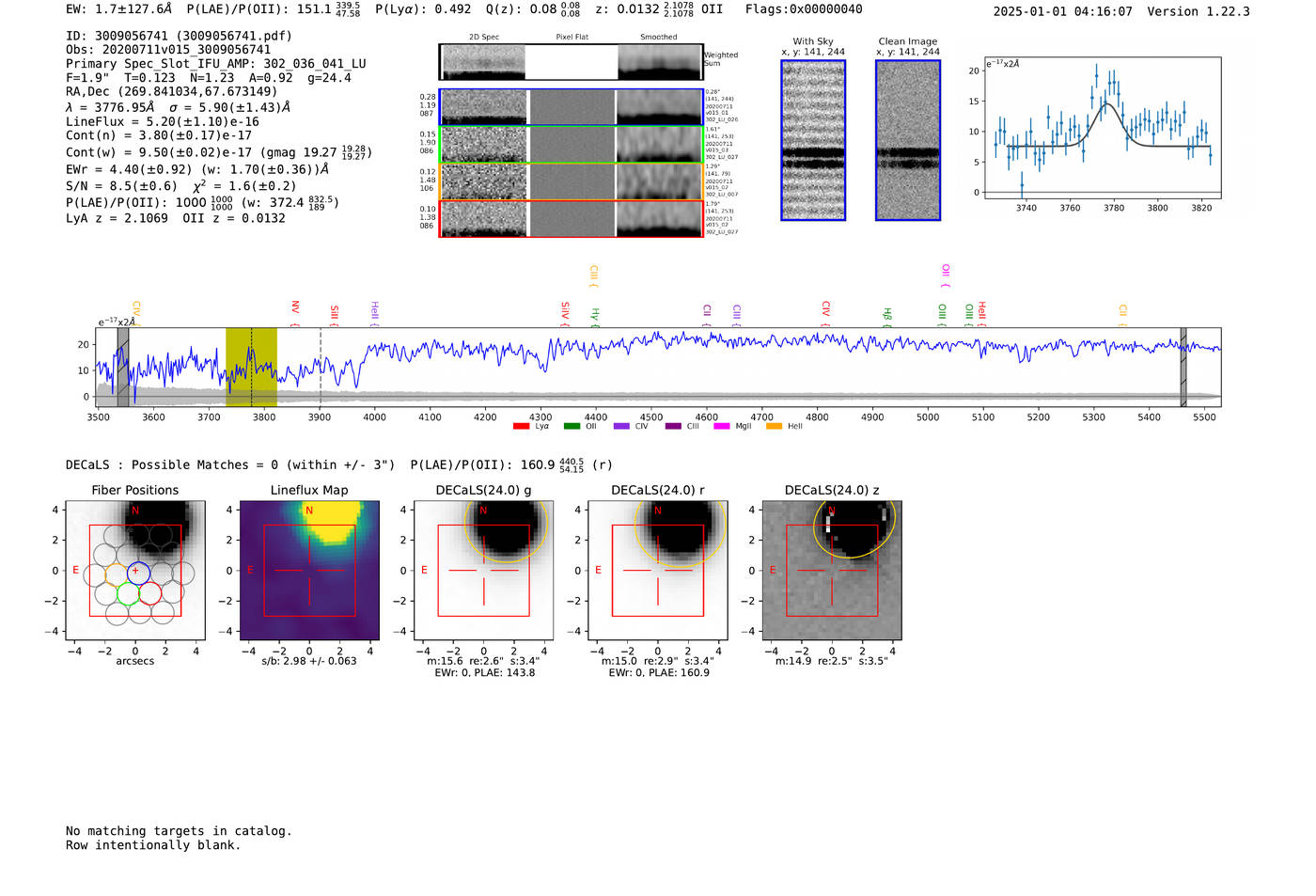Select the orange CII marker near 5350

(x=1122, y=315)
